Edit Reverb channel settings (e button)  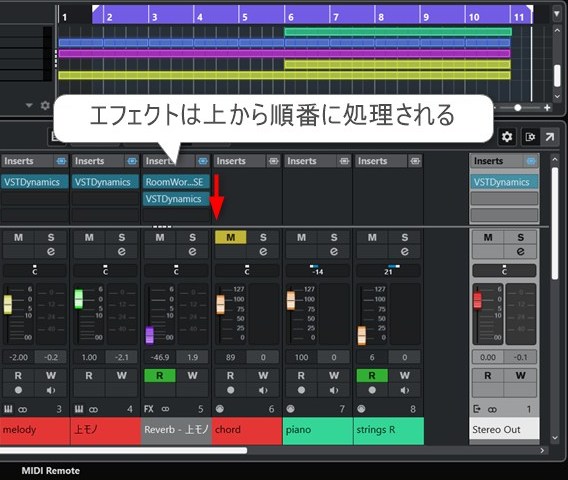tap(192, 251)
